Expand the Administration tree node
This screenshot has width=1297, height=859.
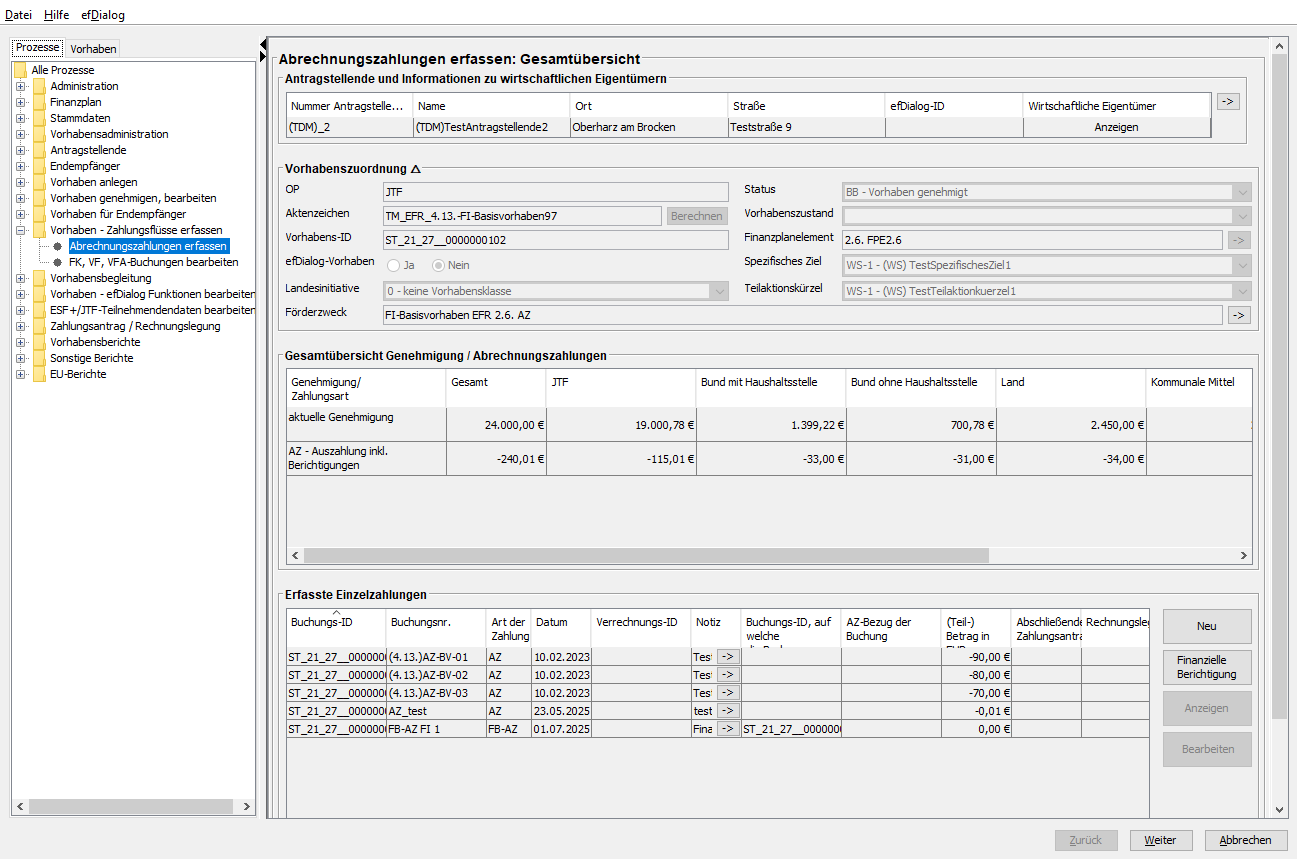[20, 86]
